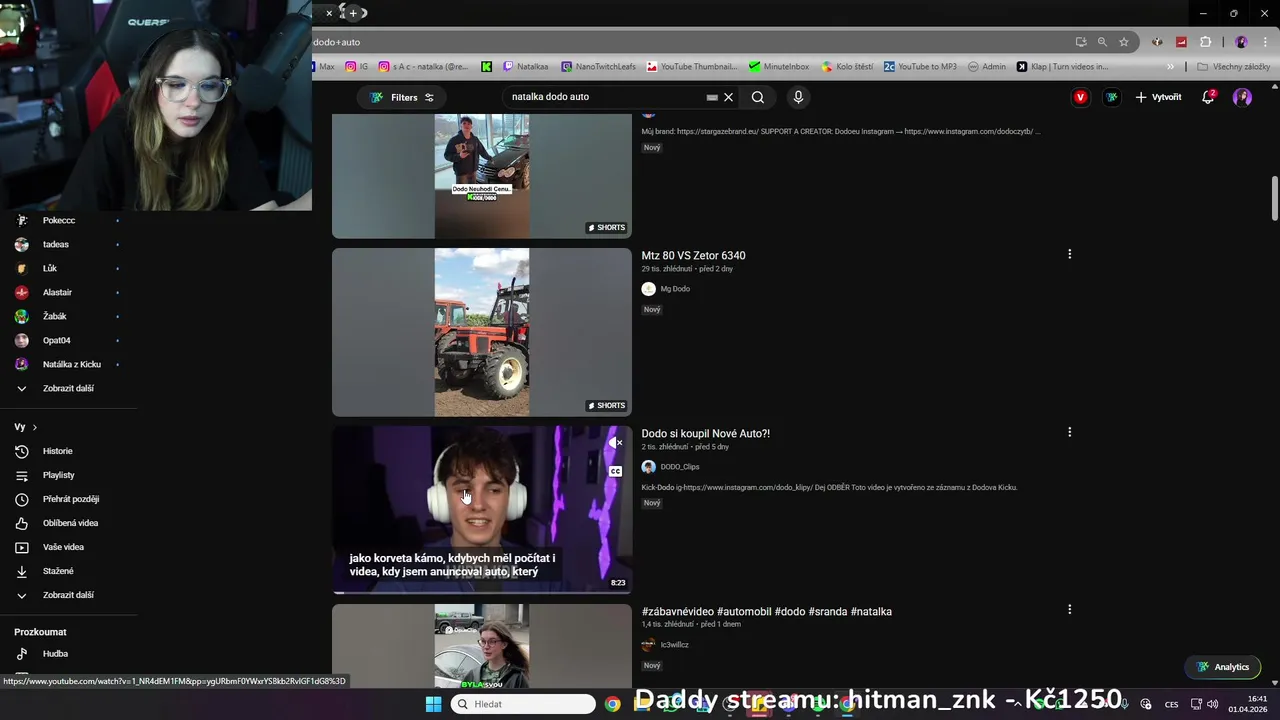This screenshot has height=720, width=1280.
Task: Open the Klap Turn videos bookmark
Action: (1062, 67)
